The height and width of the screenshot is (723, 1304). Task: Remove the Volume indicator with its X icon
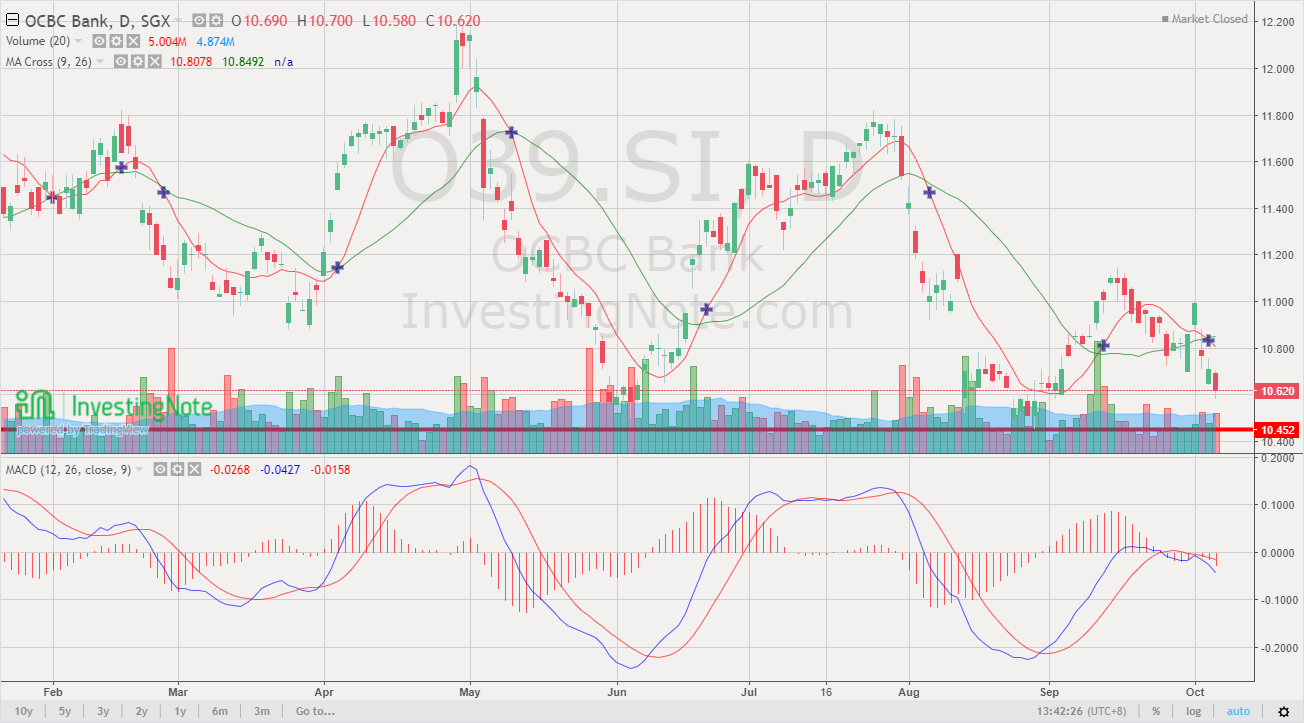131,41
